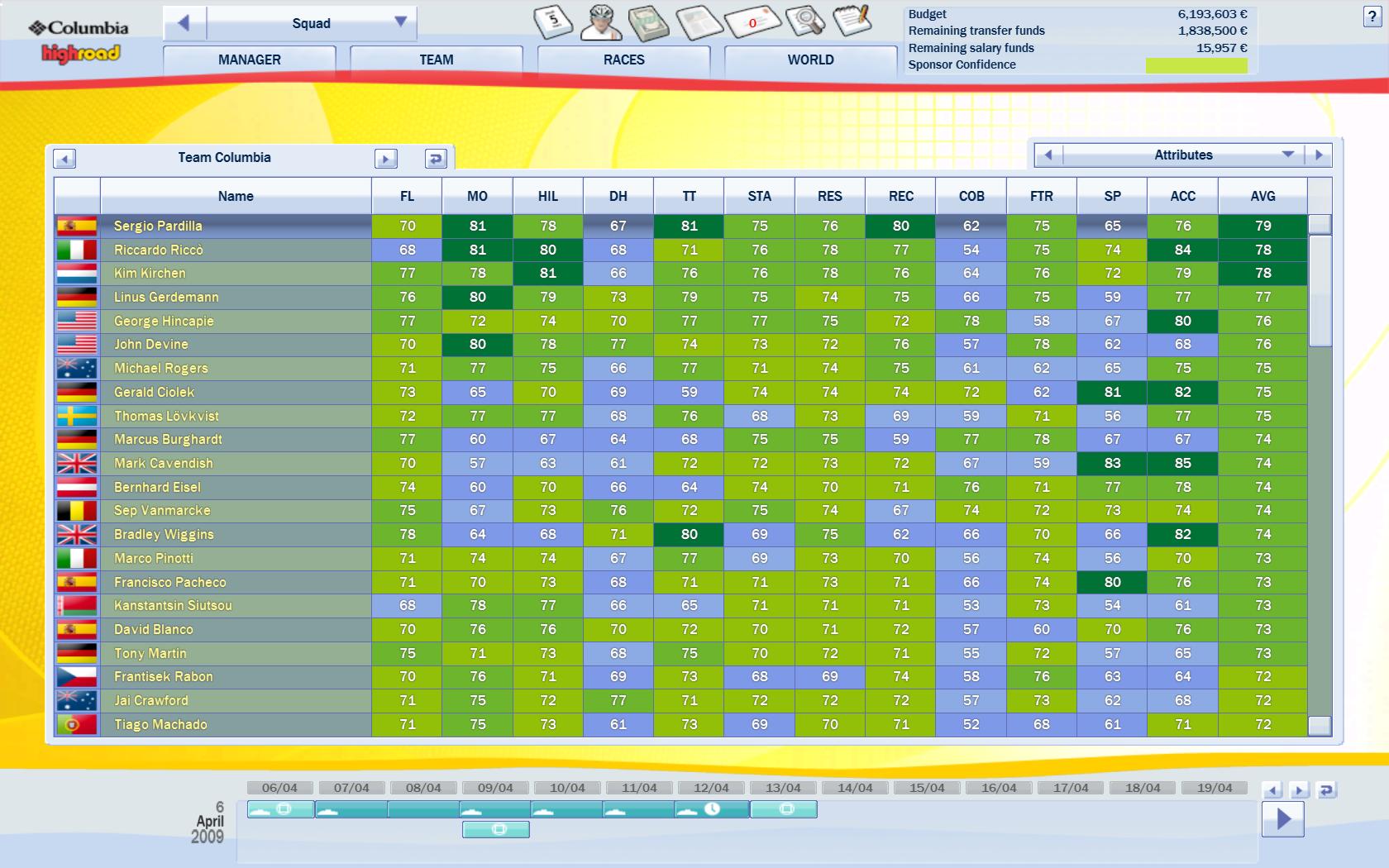
Task: Open the notepad with pencil icon
Action: pyautogui.click(x=852, y=20)
